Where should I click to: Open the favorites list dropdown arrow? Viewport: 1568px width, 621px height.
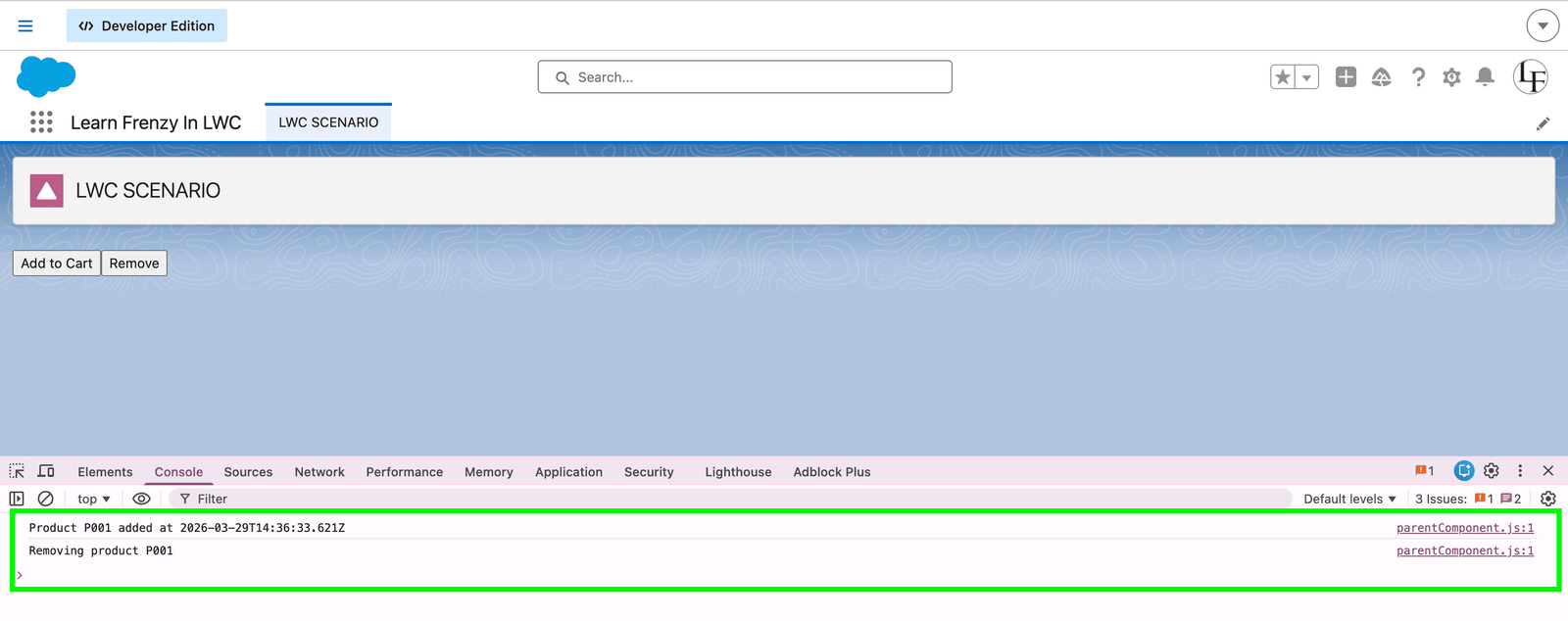tap(1306, 77)
